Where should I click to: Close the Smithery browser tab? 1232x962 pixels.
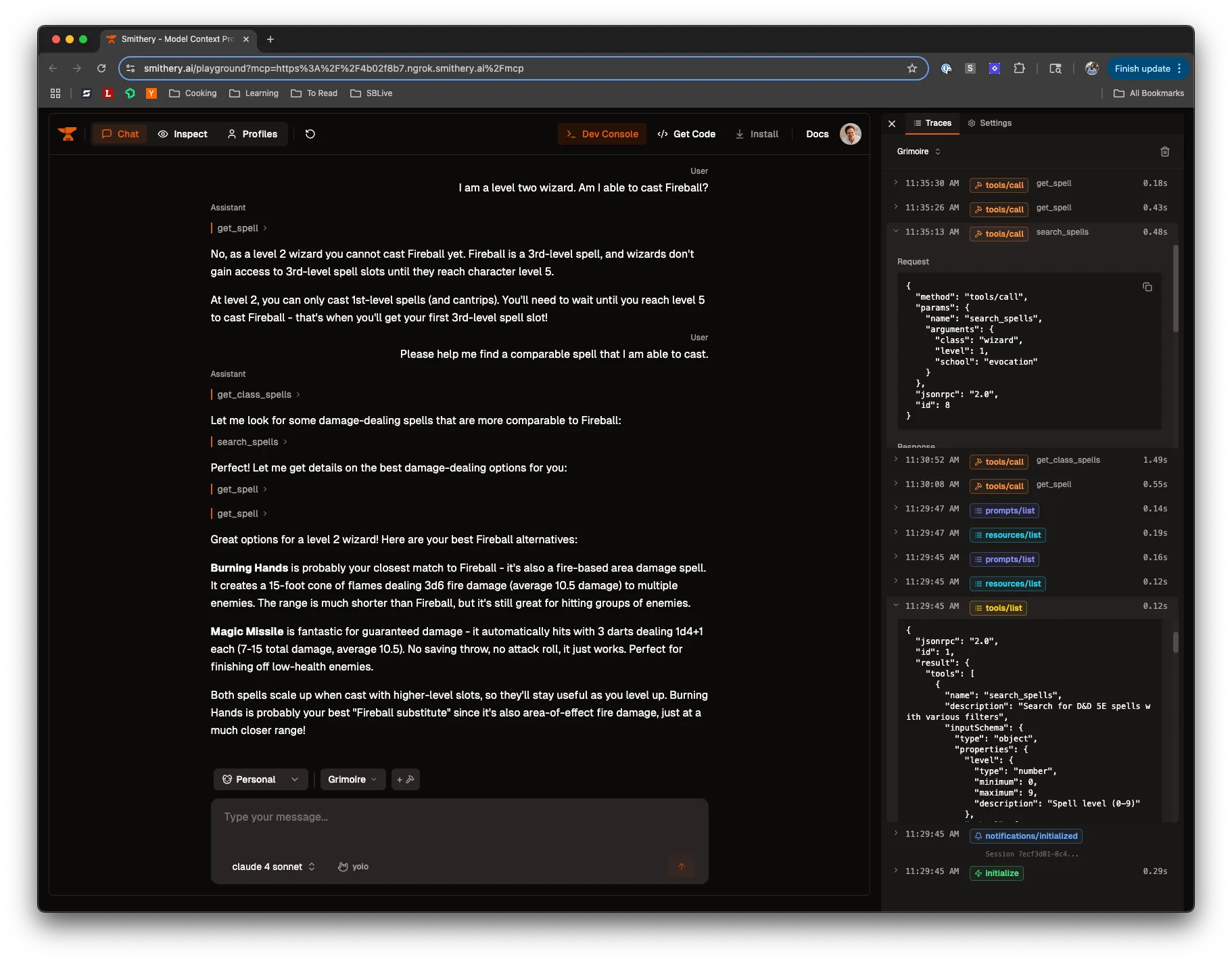tap(246, 39)
